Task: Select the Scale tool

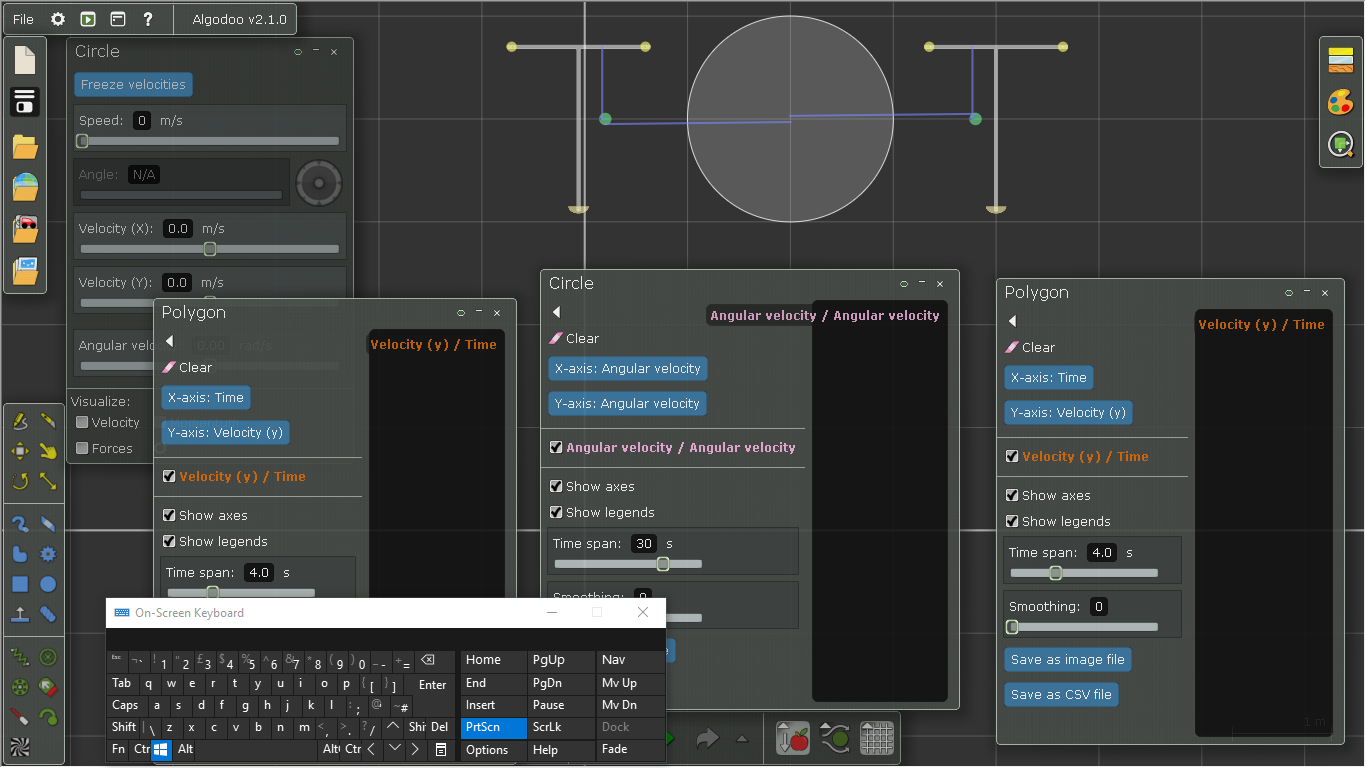Action: [47, 482]
